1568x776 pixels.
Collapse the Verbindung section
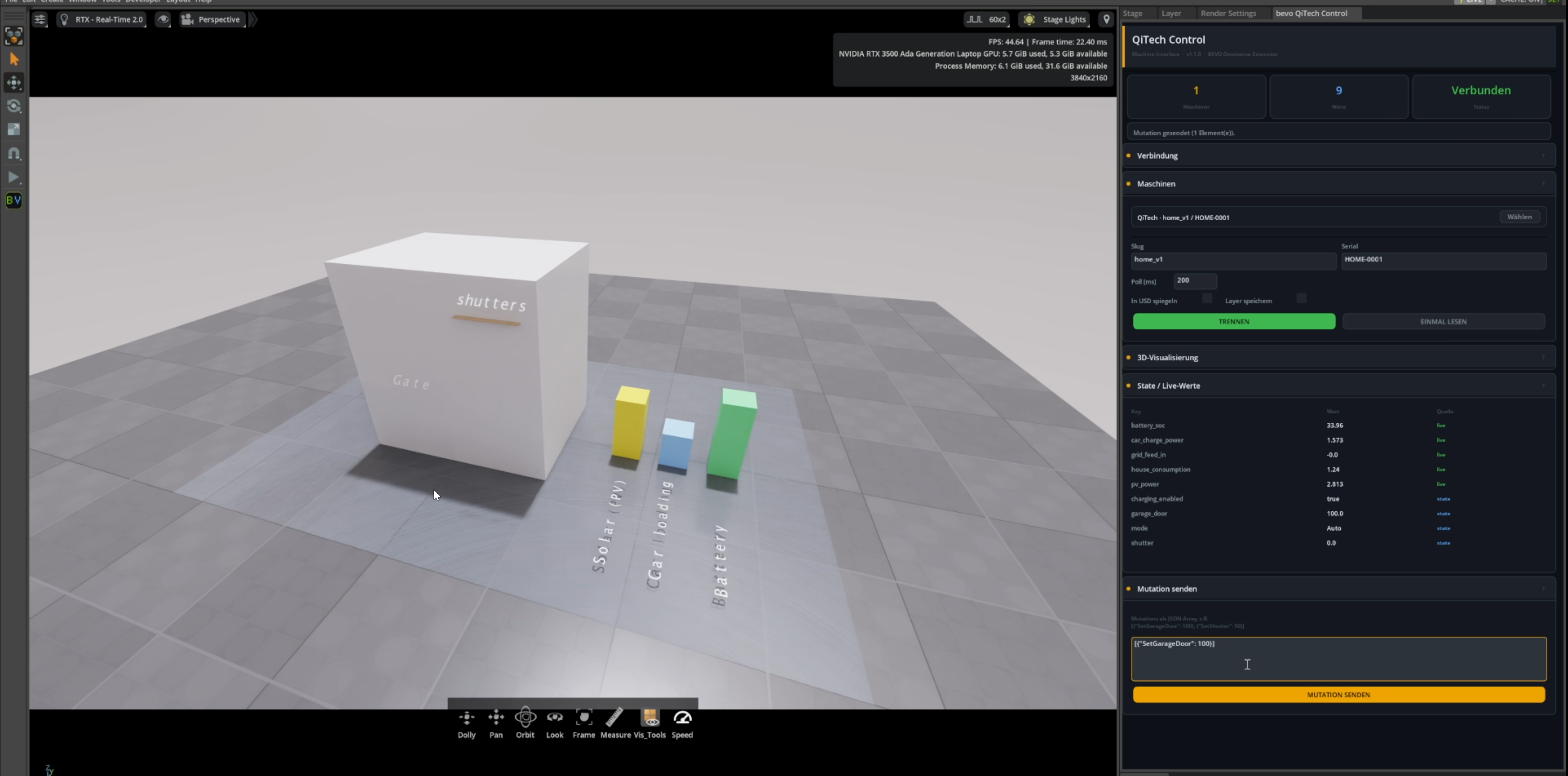1339,155
